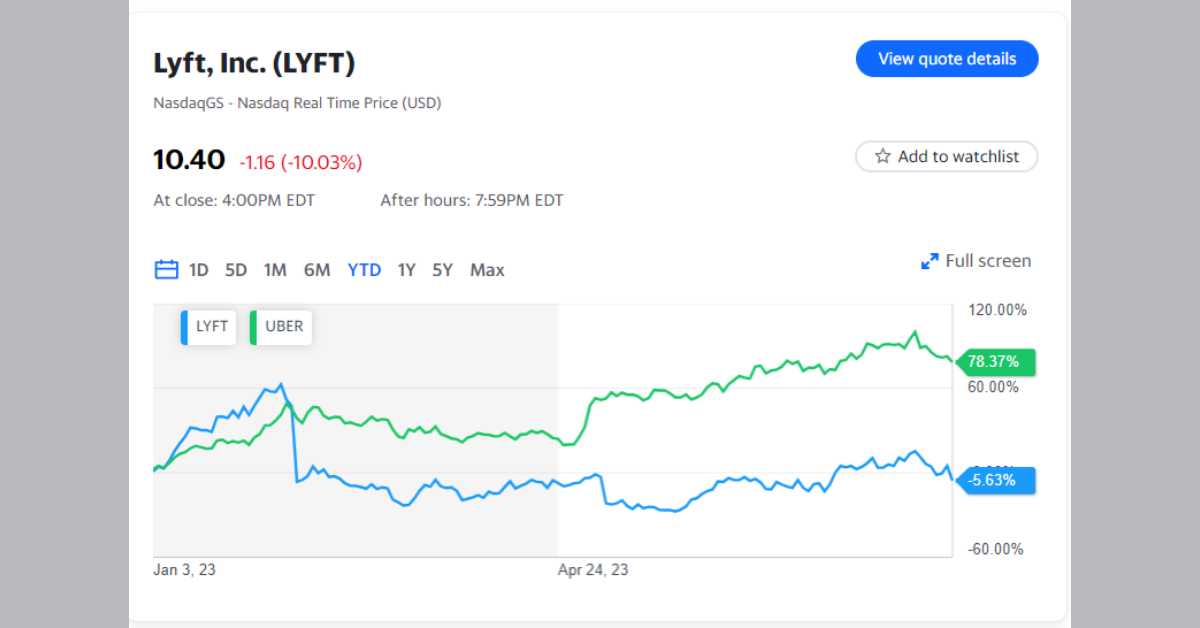Show the 1Y chart range
Viewport: 1200px width, 628px height.
click(x=406, y=270)
